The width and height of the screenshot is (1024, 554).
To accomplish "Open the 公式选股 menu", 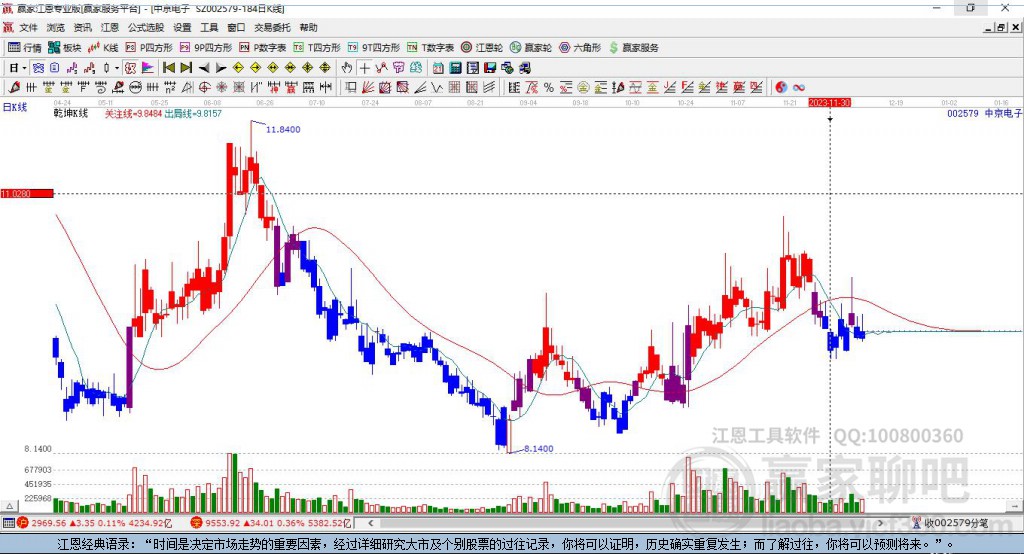I will click(x=146, y=27).
